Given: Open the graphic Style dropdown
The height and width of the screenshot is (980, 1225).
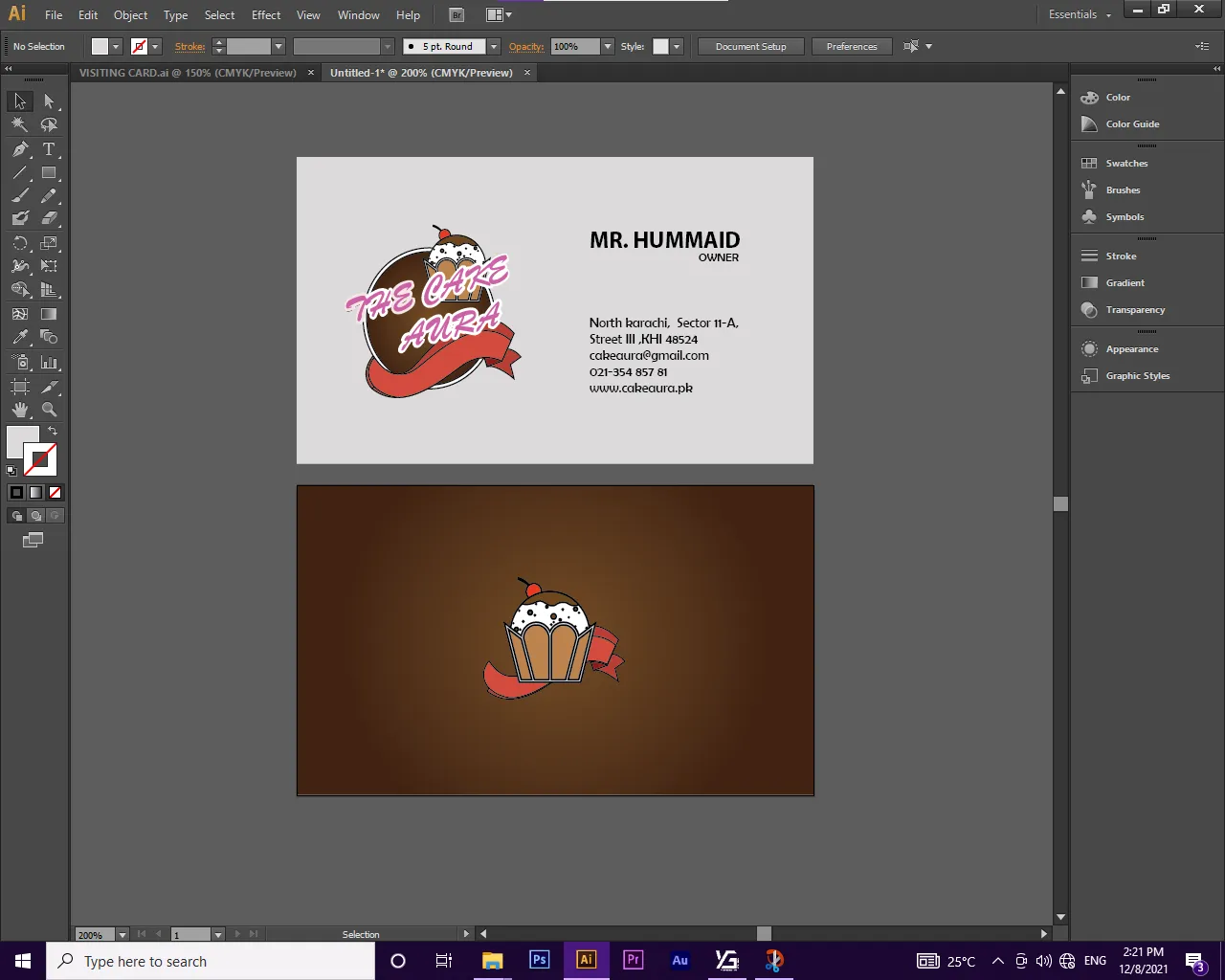Looking at the screenshot, I should click(x=677, y=47).
